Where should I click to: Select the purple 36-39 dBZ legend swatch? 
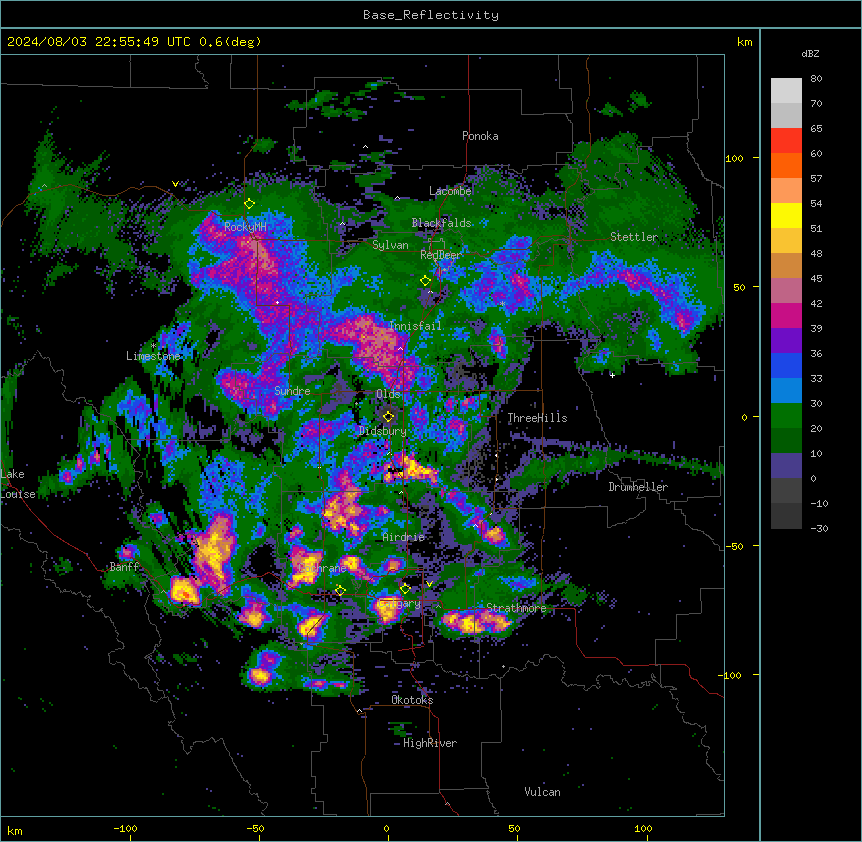(x=786, y=341)
